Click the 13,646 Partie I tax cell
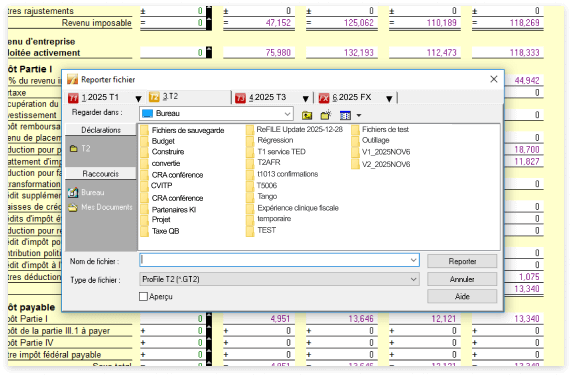The image size is (572, 376). 361,319
